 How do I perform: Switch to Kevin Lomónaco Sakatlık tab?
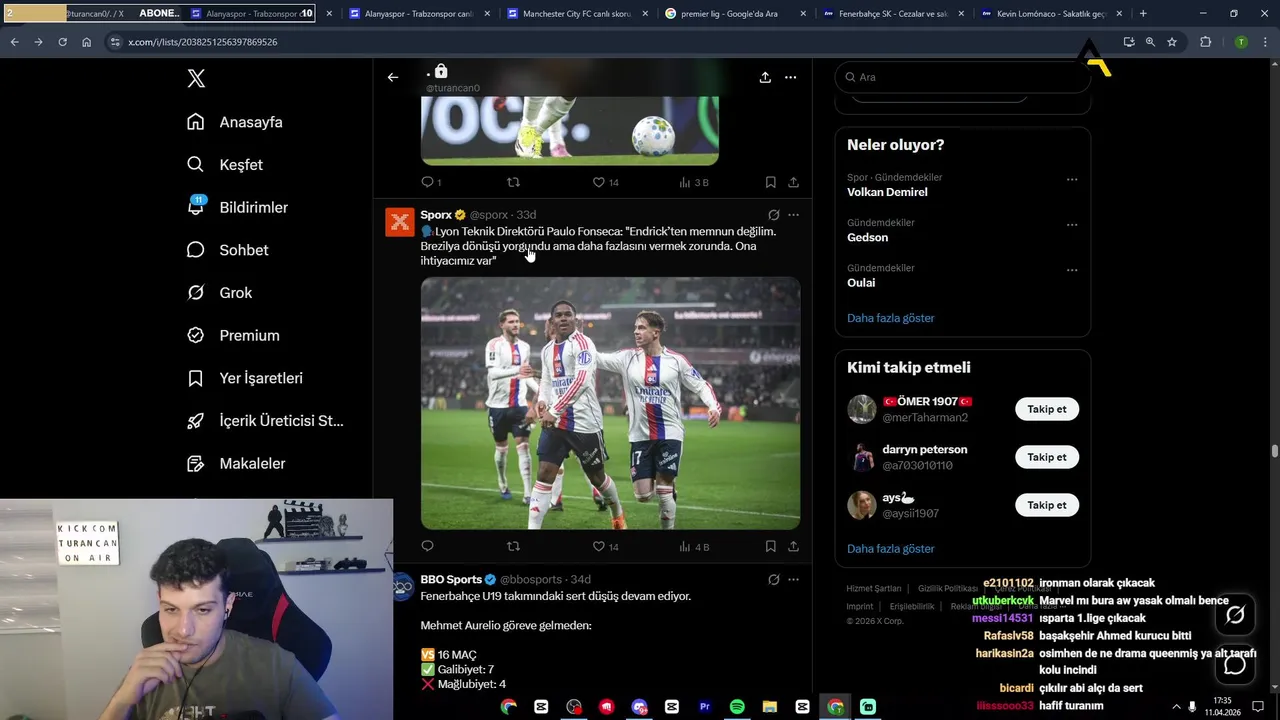1051,14
